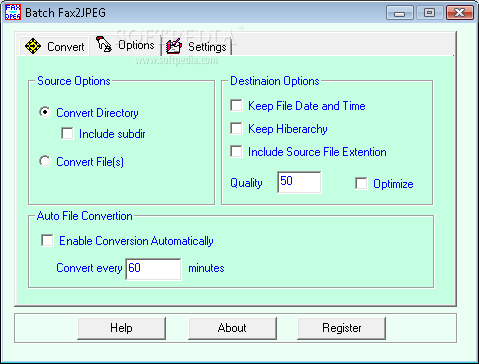
Task: Open the About dialog button
Action: (x=232, y=328)
